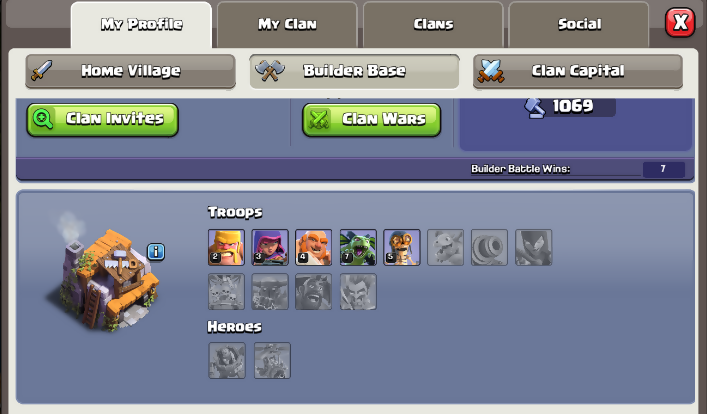
Task: Select the Builder Base view
Action: point(354,71)
